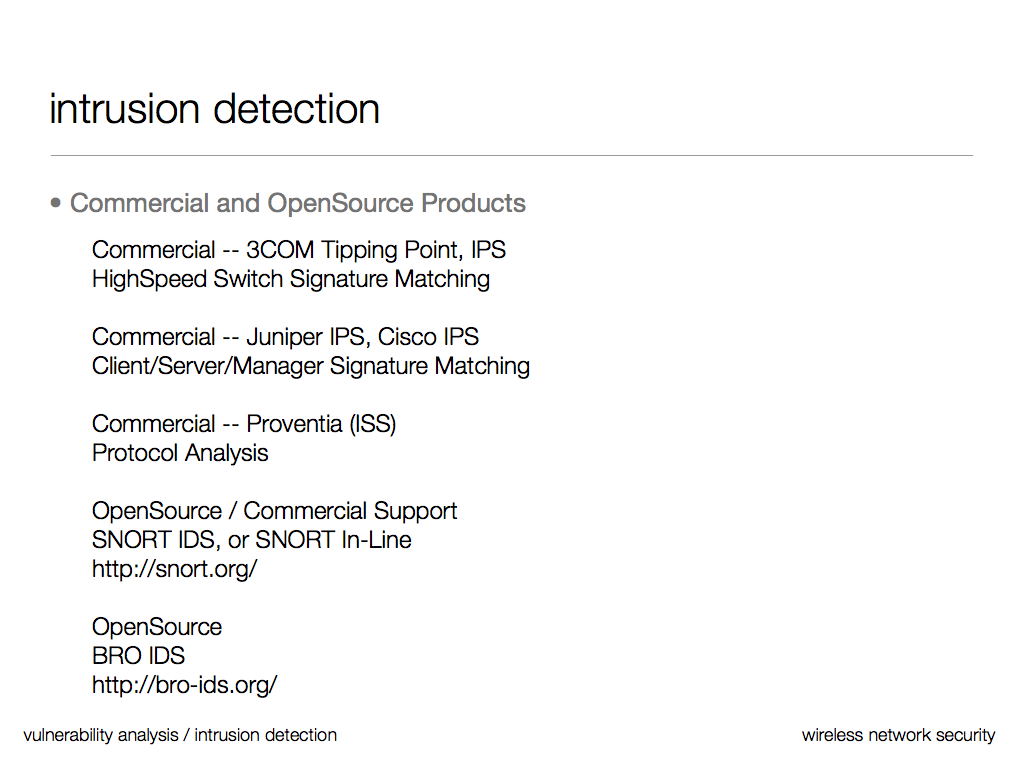The width and height of the screenshot is (1024, 768).
Task: Open the bro-ids.org URL link
Action: pyautogui.click(x=185, y=685)
